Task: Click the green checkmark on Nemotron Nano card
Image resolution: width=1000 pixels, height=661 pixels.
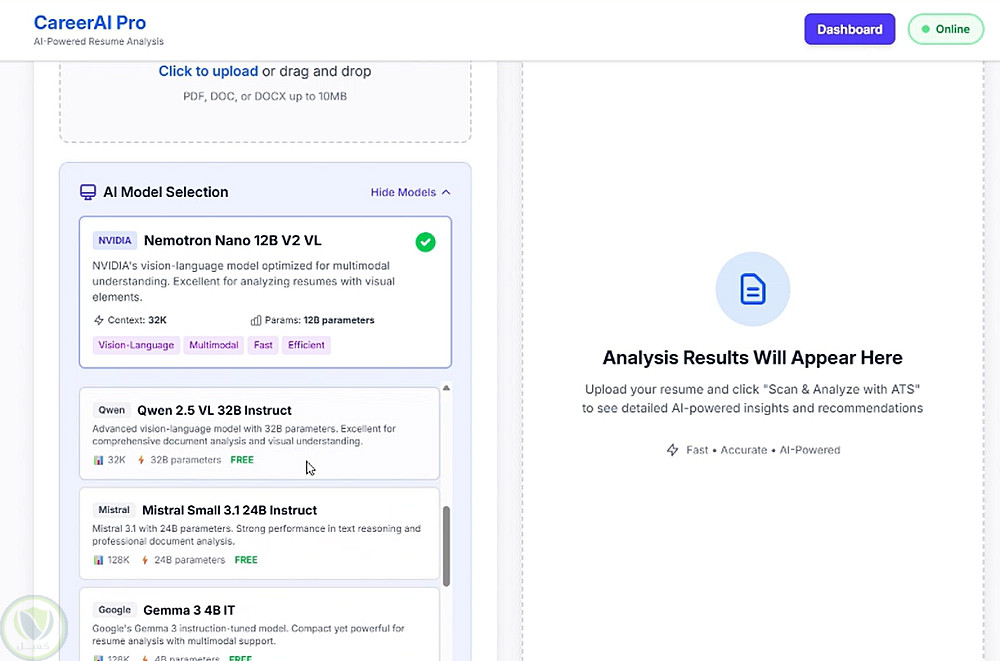Action: pos(425,242)
